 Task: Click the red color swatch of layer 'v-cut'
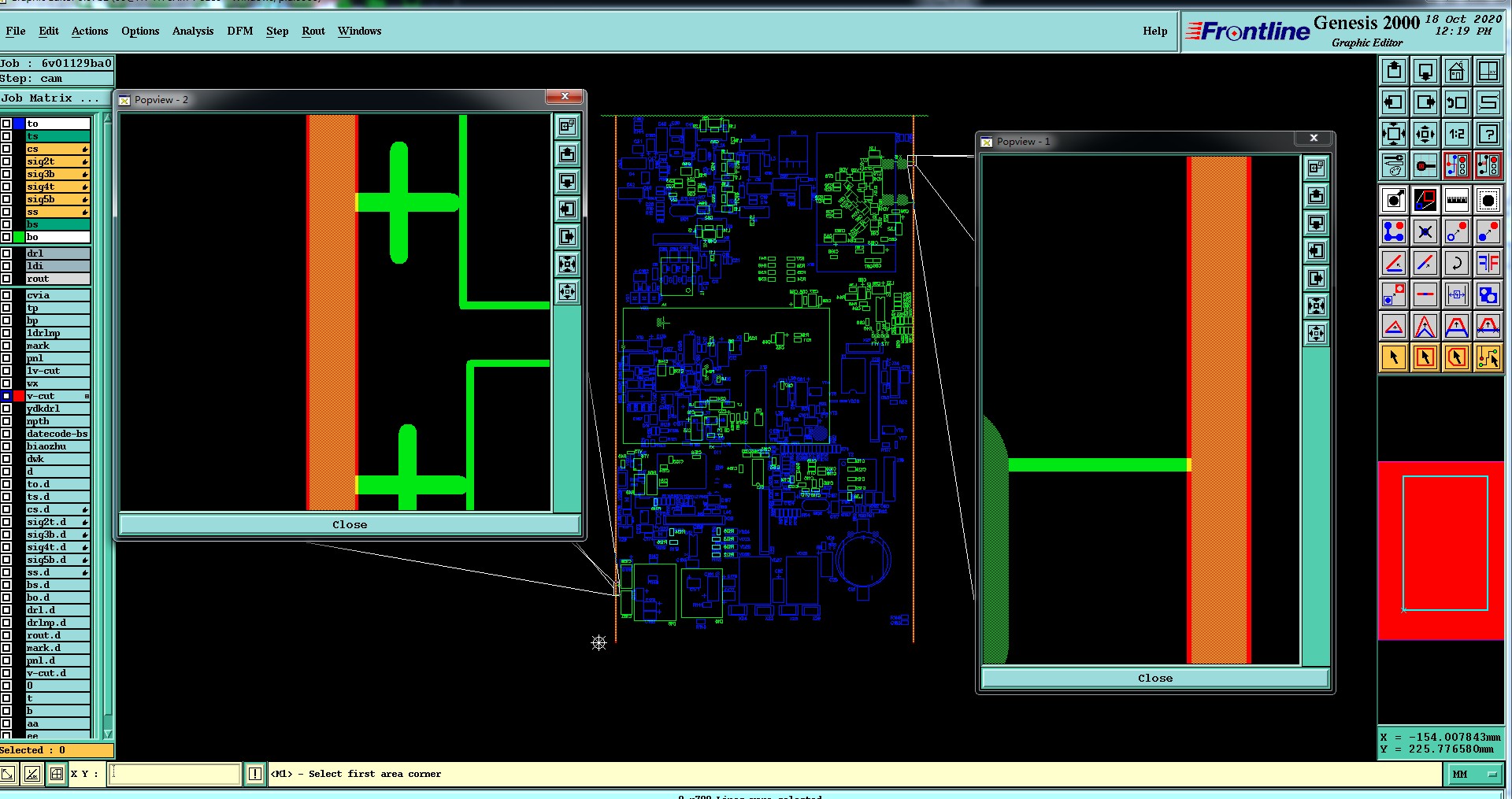(x=19, y=396)
